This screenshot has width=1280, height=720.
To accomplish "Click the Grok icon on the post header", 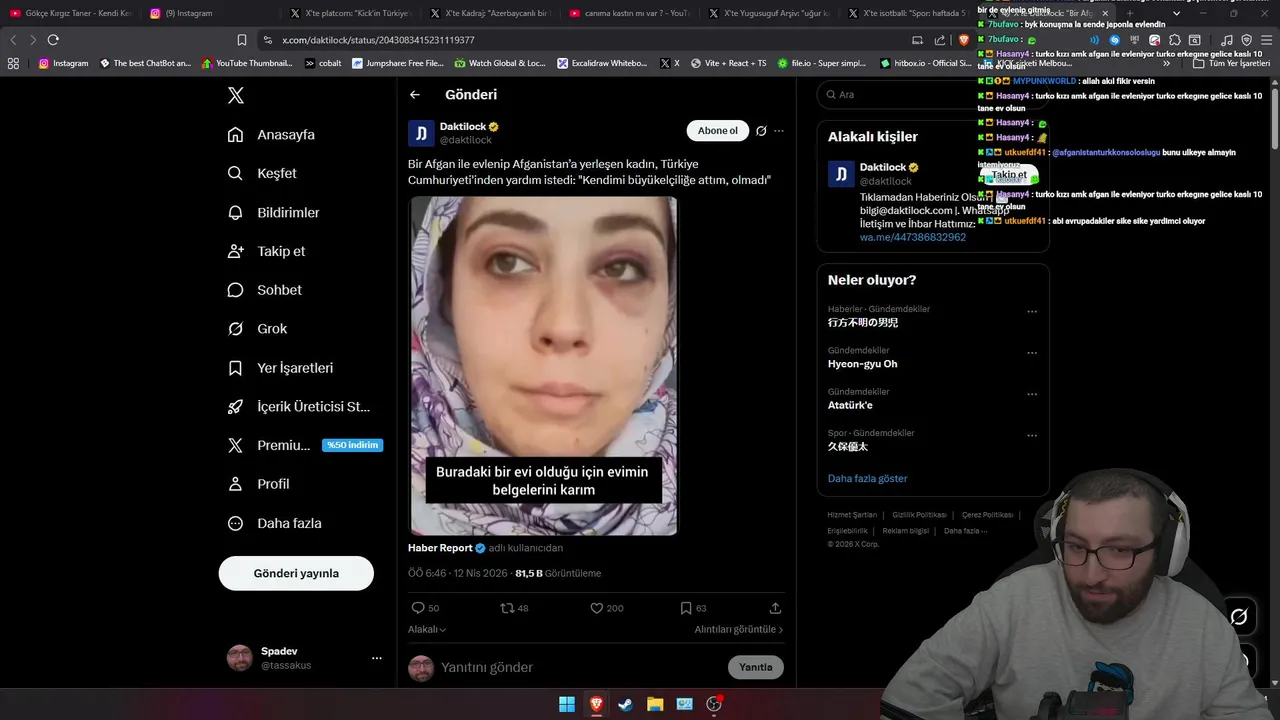I will tap(761, 131).
